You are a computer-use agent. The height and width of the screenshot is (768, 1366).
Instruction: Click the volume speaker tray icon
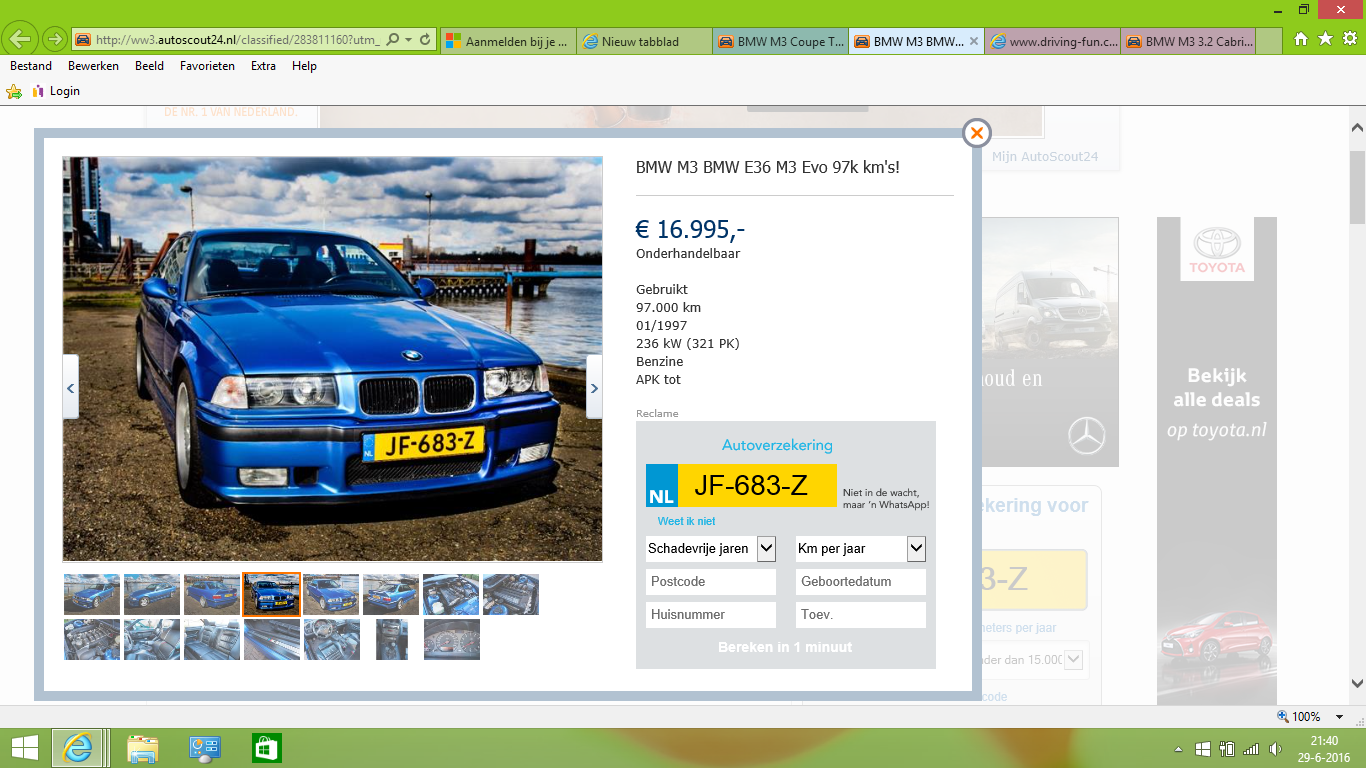click(x=1275, y=748)
